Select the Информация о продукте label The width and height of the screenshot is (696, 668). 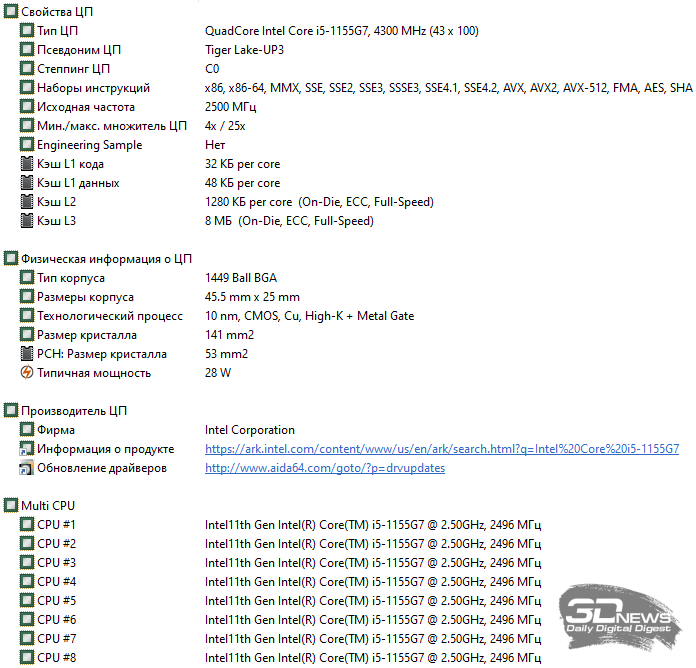tap(106, 449)
